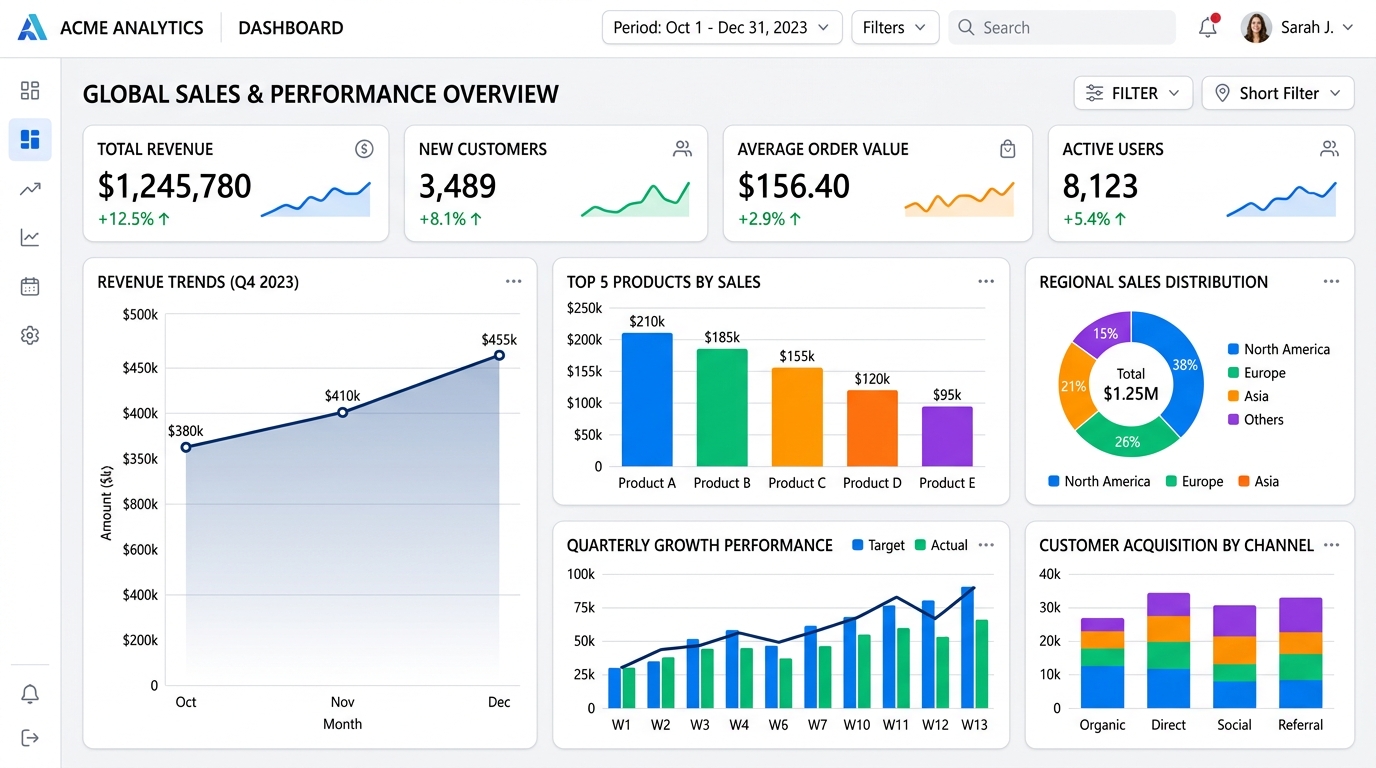Click the Product B $185k bar

722,407
